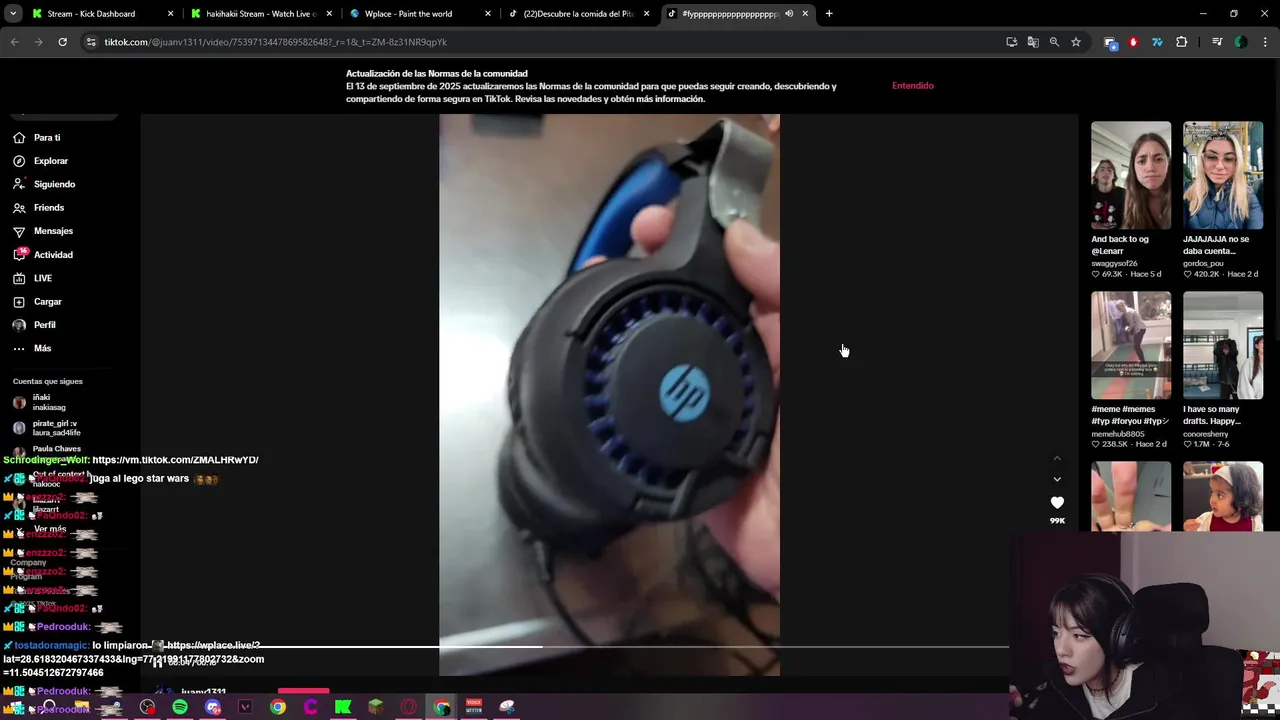Click the video progress bar
This screenshot has height=720, width=1280.
[609, 647]
